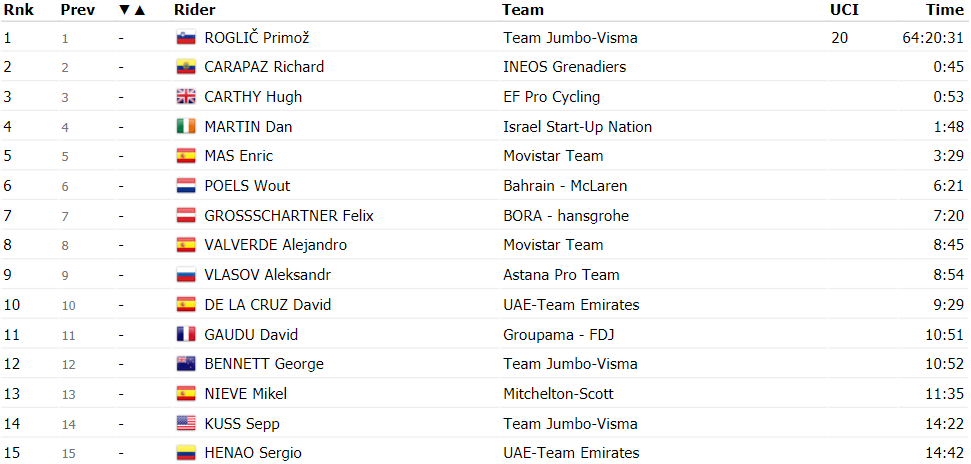Click the Dutch flag beside POELS Wout
Screen dimensions: 971x464
(186, 186)
